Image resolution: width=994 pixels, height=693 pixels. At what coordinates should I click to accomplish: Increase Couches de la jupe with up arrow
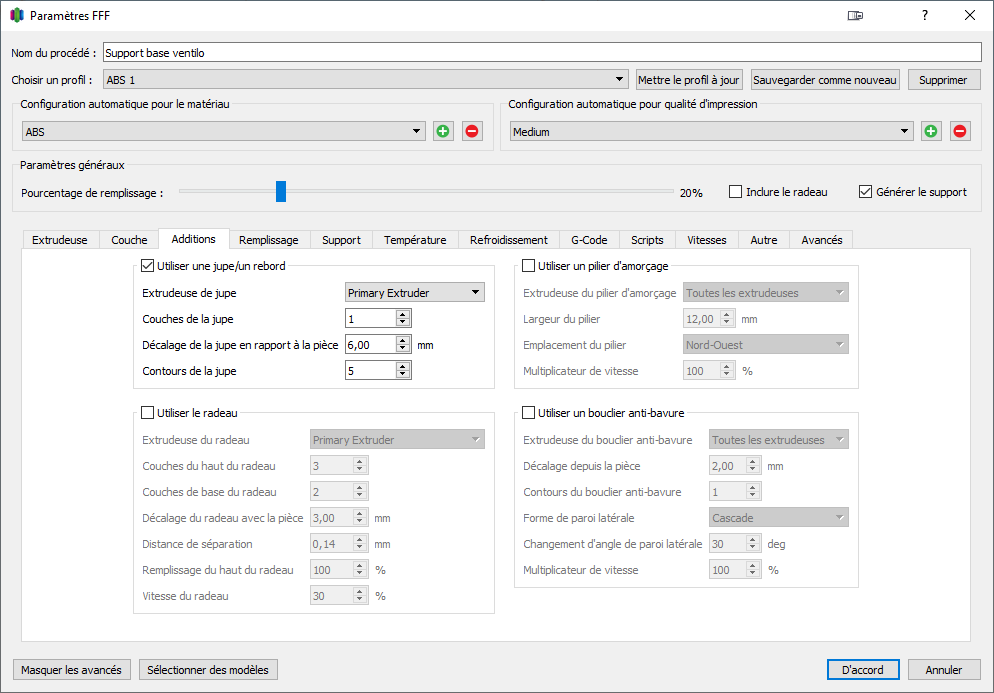[x=403, y=314]
